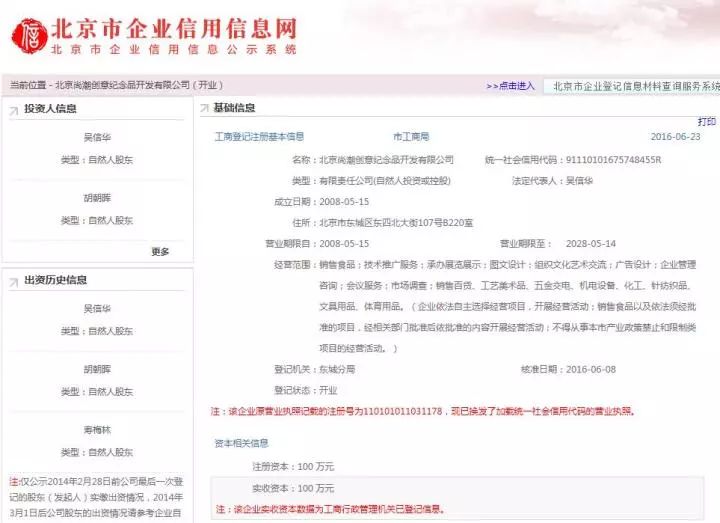Click the 投资人信息 panel heading

pyautogui.click(x=51, y=109)
